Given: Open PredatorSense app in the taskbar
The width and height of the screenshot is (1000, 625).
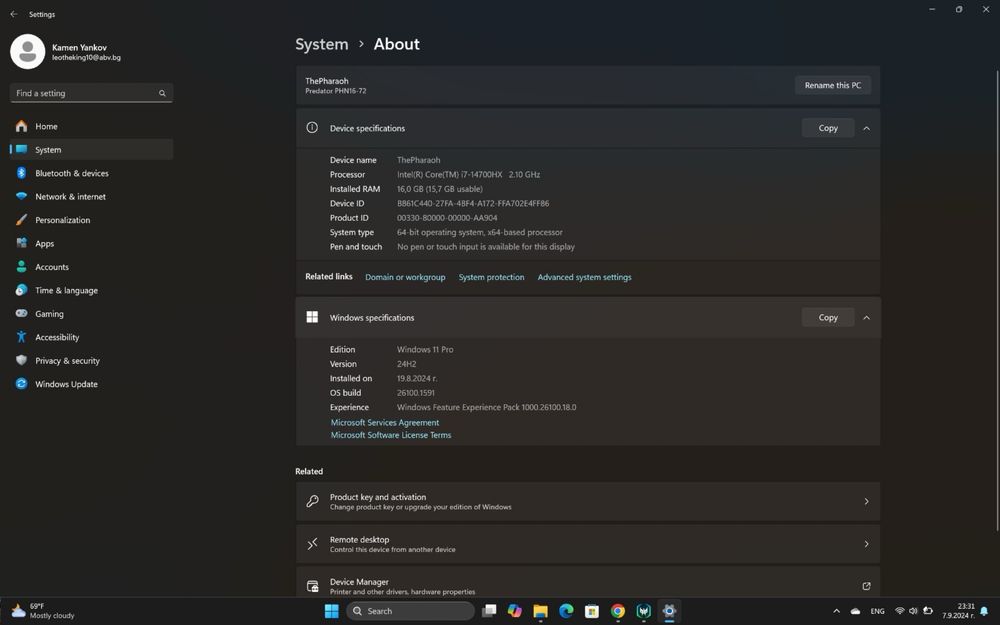Looking at the screenshot, I should click(x=643, y=611).
